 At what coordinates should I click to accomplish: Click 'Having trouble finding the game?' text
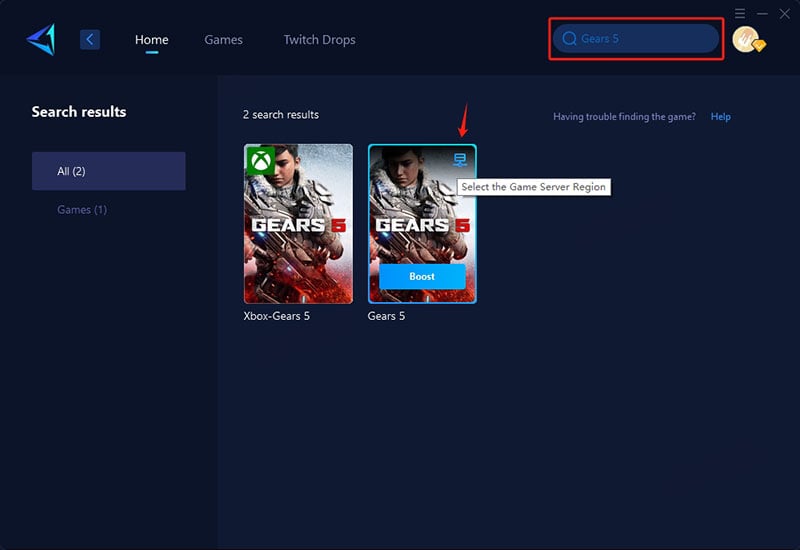624,116
